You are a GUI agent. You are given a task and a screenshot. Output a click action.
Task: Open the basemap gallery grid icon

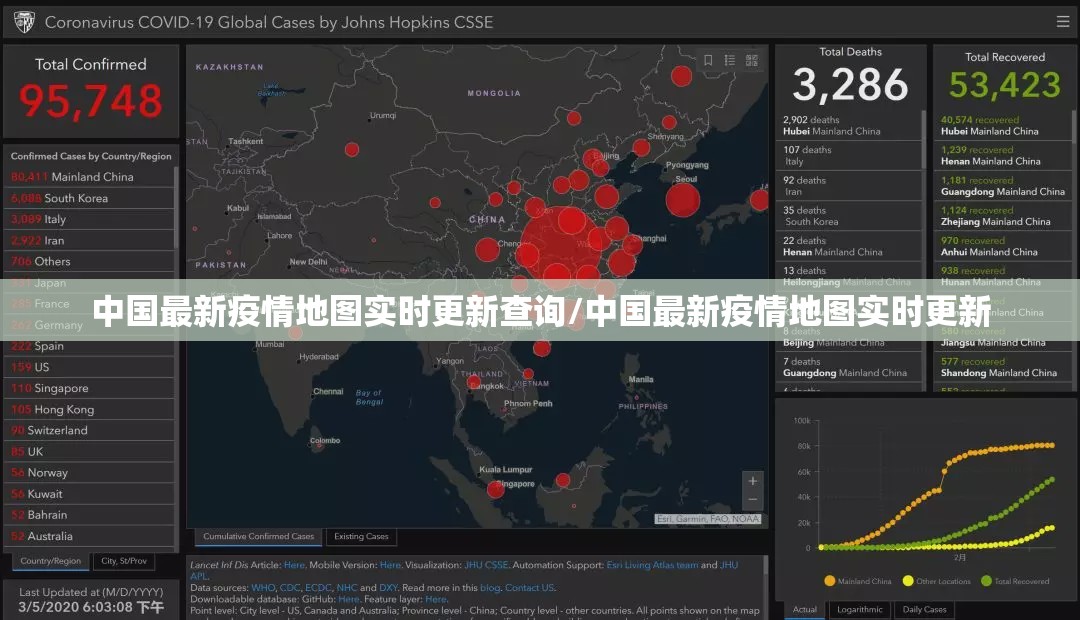(750, 60)
